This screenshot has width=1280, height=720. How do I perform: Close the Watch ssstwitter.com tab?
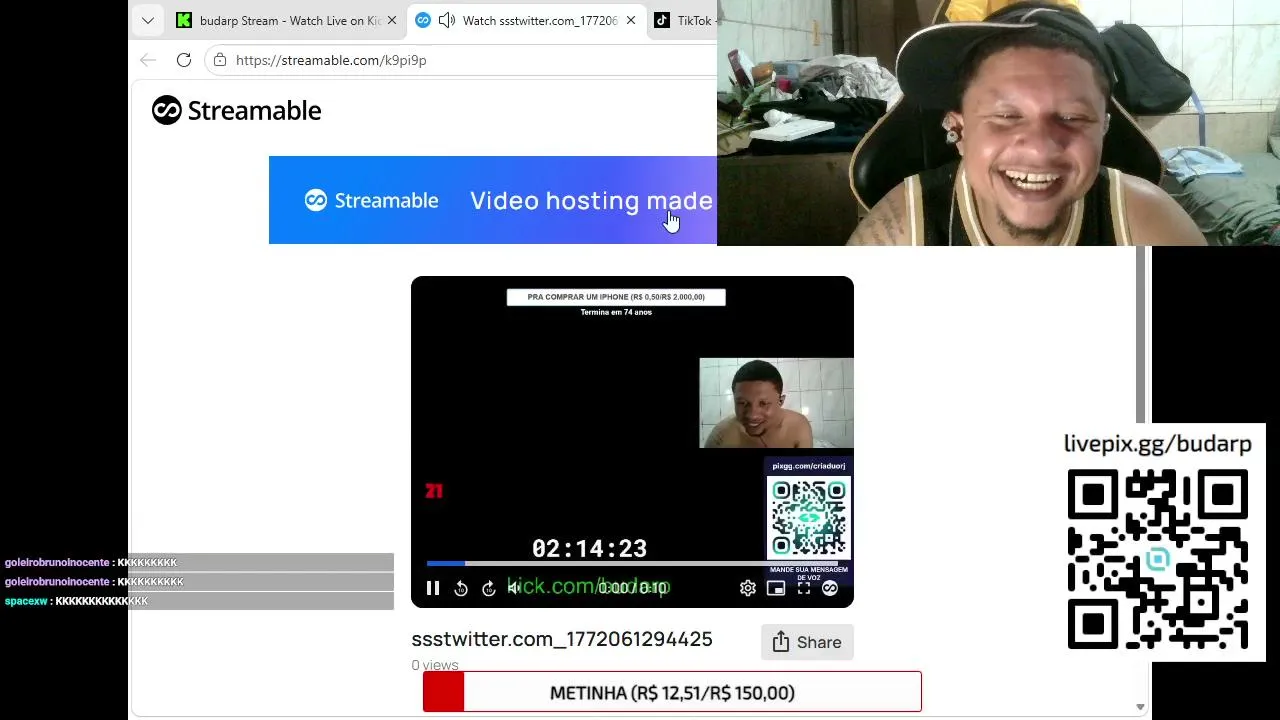pyautogui.click(x=631, y=20)
